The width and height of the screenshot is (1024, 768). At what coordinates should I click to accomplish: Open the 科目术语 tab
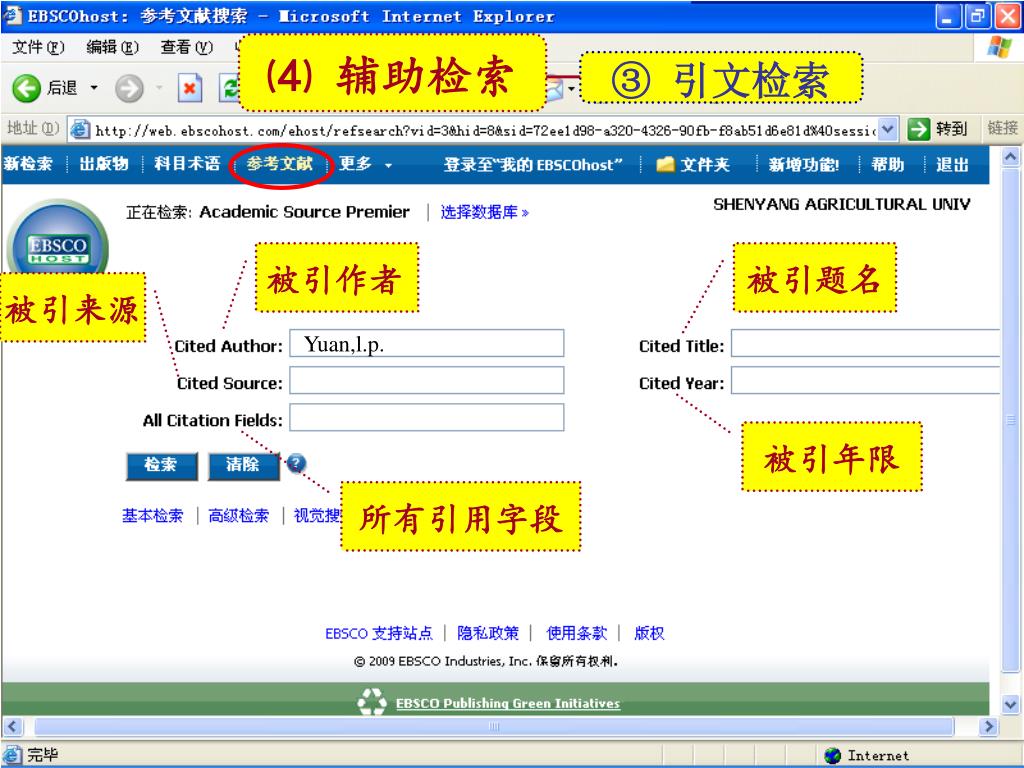187,163
